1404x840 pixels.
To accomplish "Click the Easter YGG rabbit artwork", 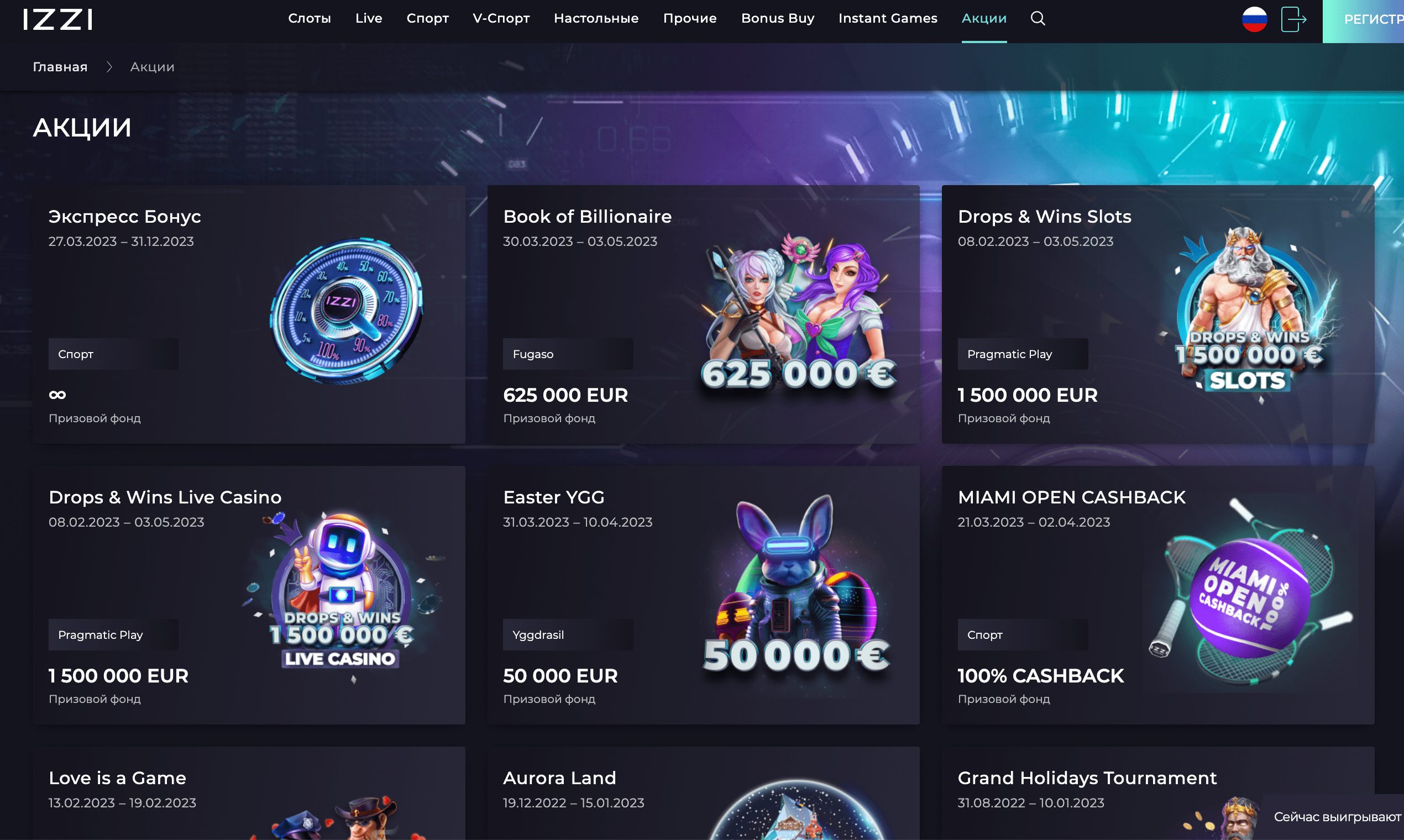I will pos(795,587).
